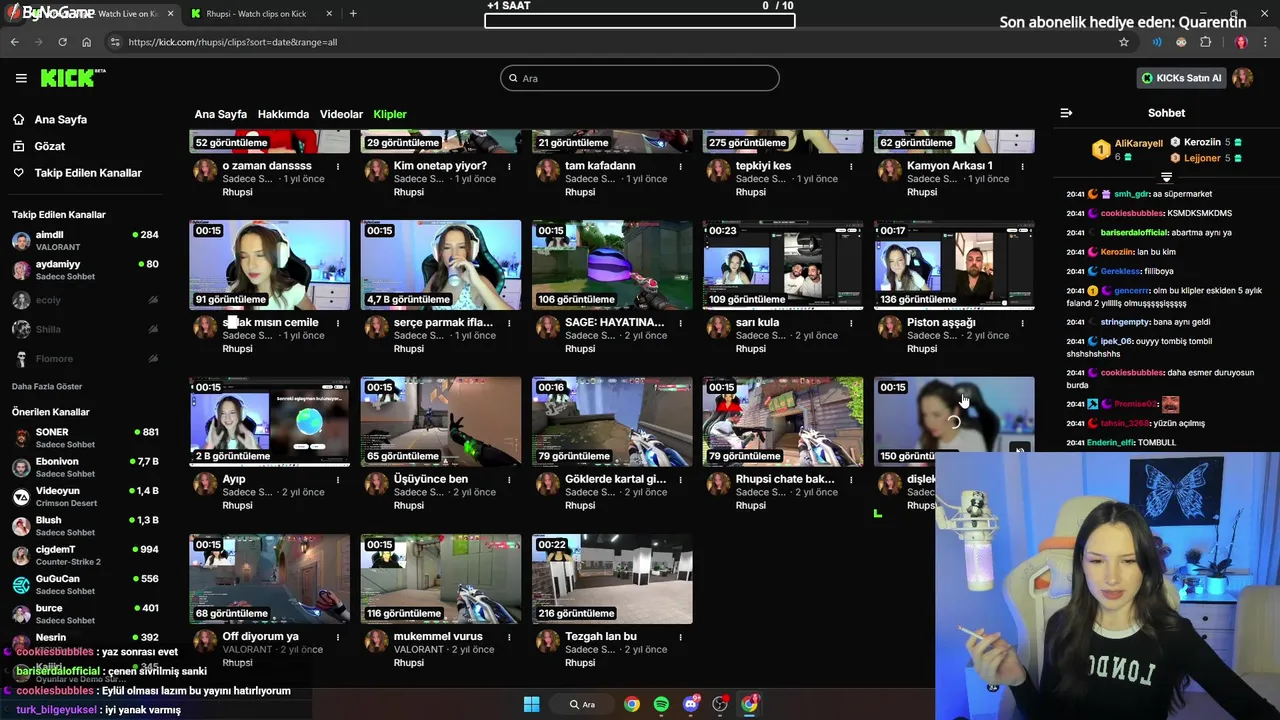
Task: Open recommended channel Ebonivon
Action: (85, 467)
